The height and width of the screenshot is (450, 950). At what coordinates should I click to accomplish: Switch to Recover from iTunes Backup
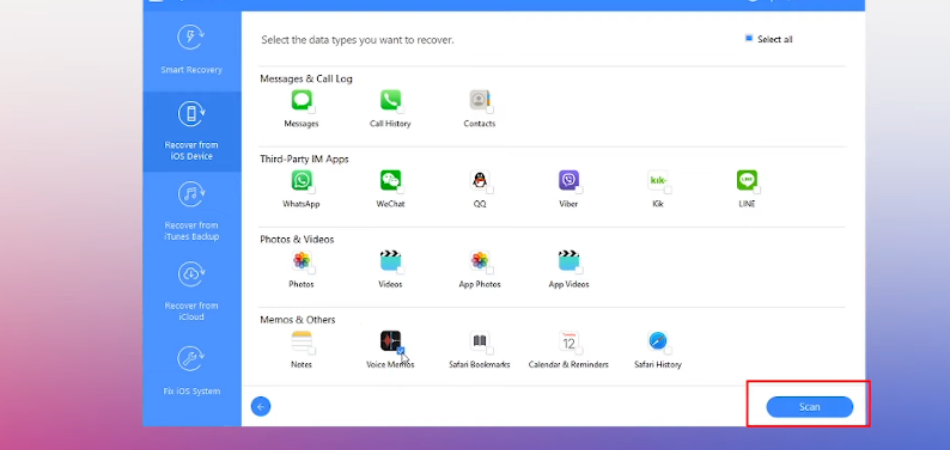coord(191,210)
